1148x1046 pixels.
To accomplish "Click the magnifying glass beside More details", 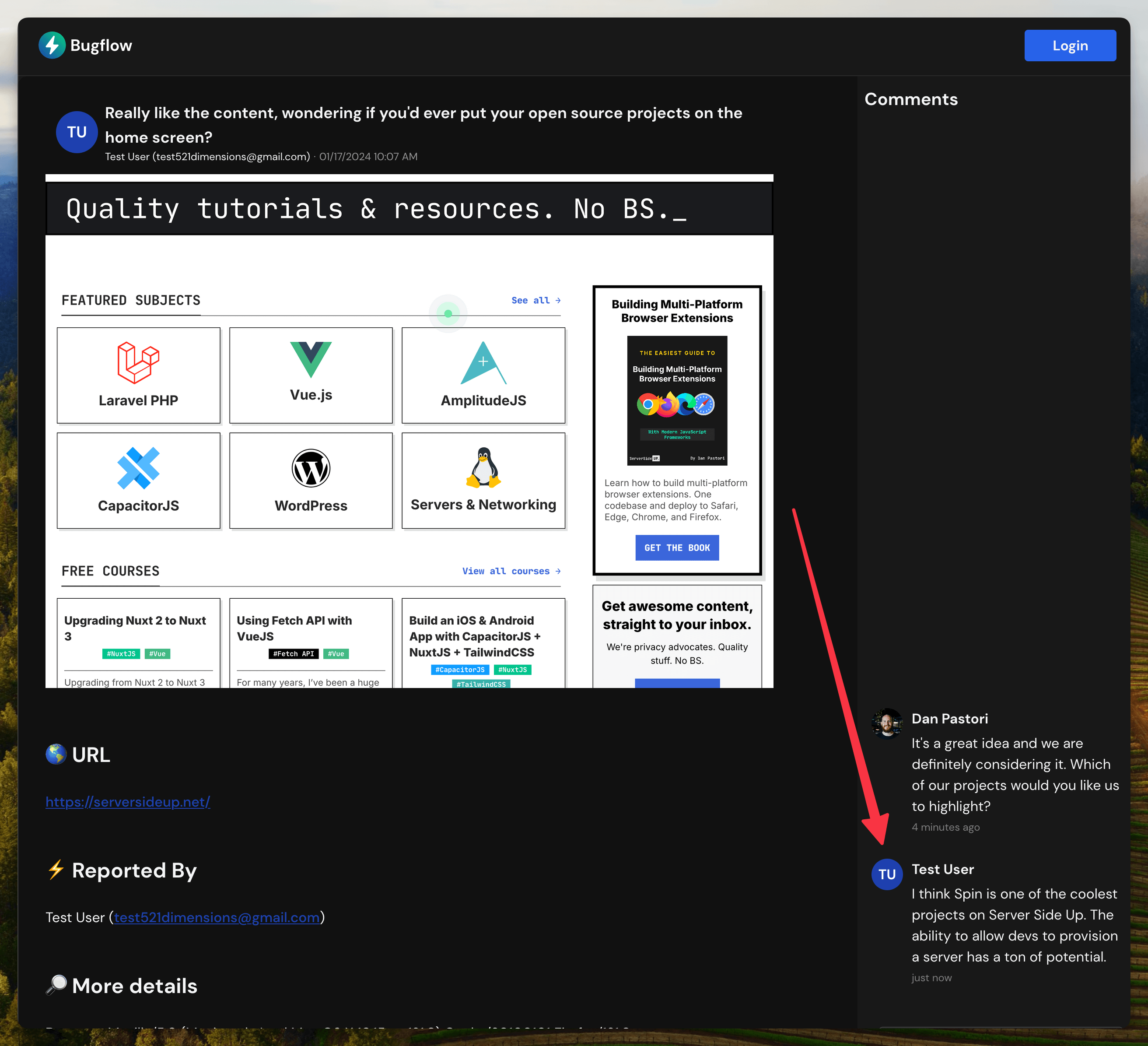I will pos(56,985).
